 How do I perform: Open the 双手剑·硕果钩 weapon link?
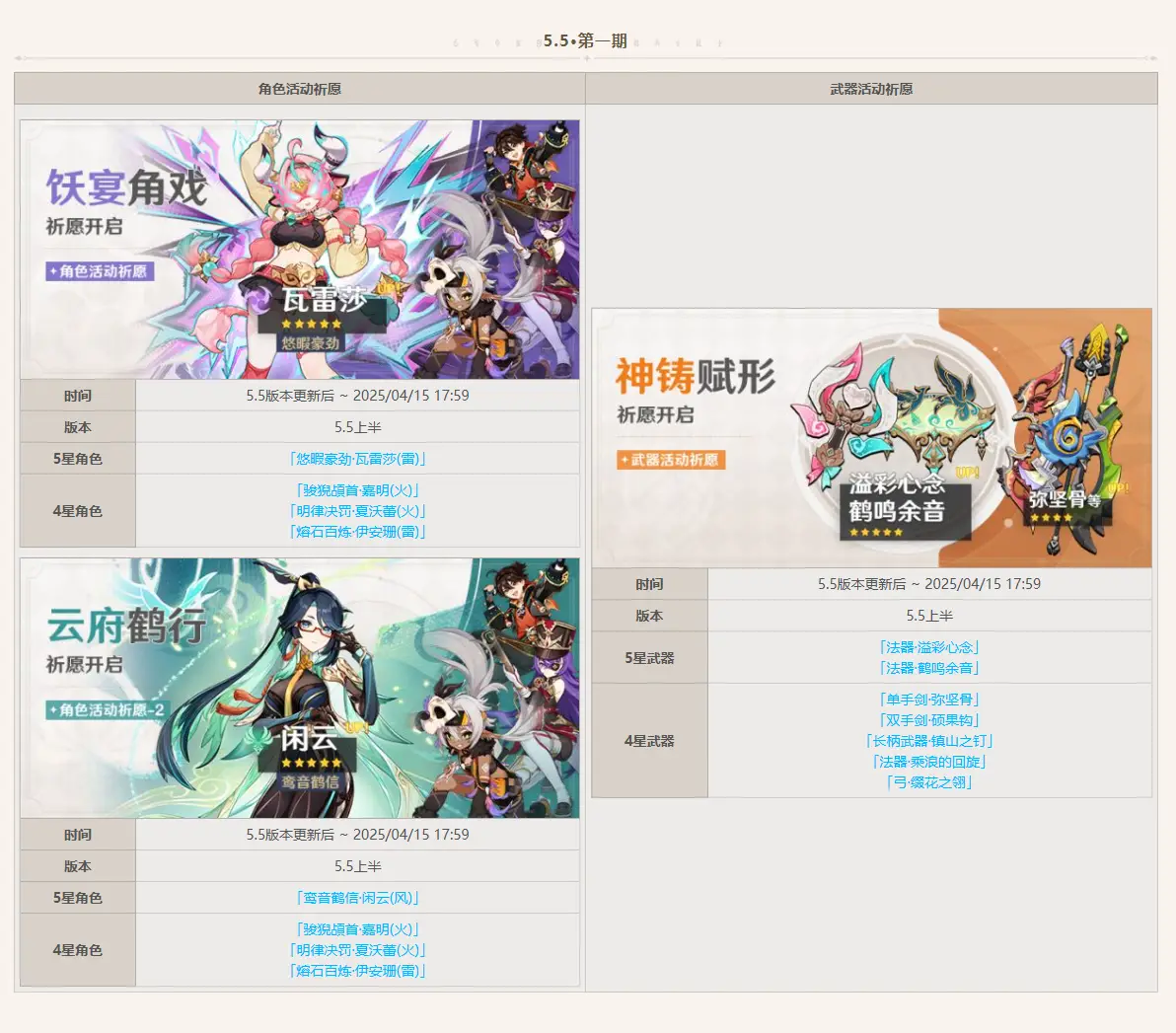[928, 720]
